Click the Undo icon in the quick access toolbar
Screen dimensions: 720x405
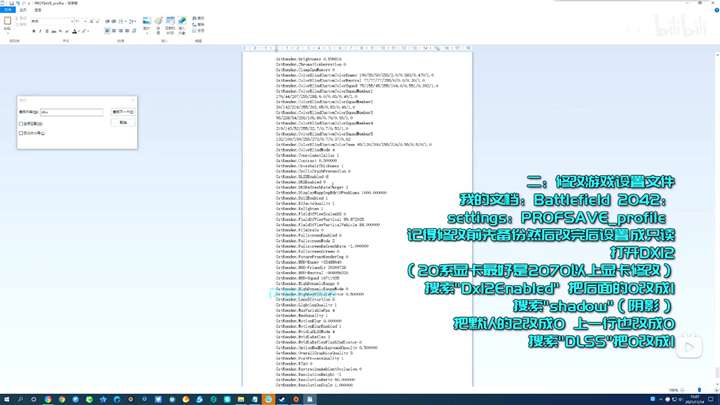pyautogui.click(x=18, y=3)
